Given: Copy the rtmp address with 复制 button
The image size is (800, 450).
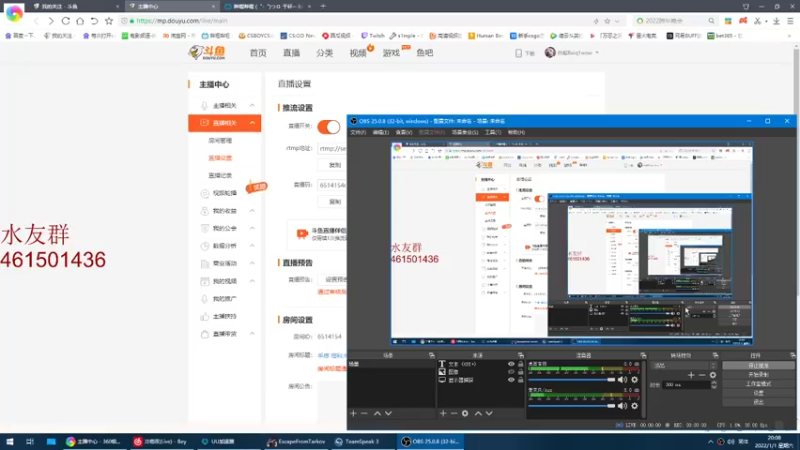Looking at the screenshot, I should pyautogui.click(x=335, y=165).
